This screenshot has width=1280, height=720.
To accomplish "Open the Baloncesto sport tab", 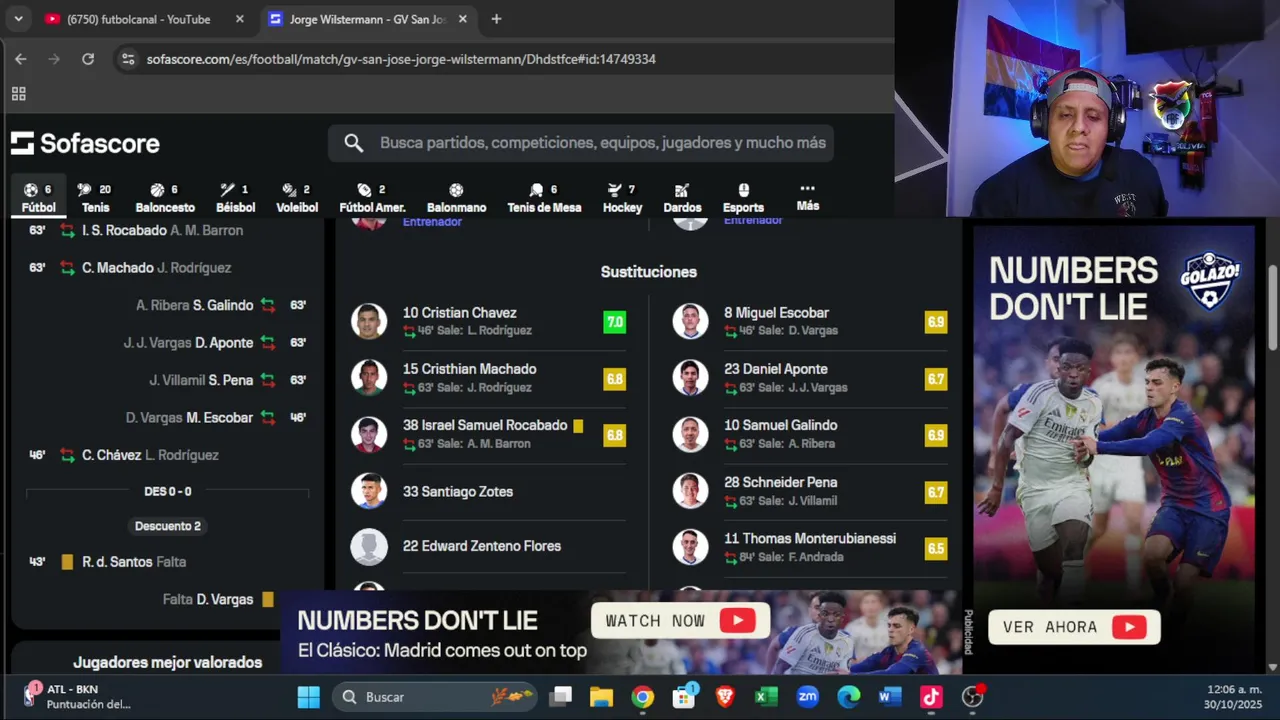I will [x=165, y=198].
